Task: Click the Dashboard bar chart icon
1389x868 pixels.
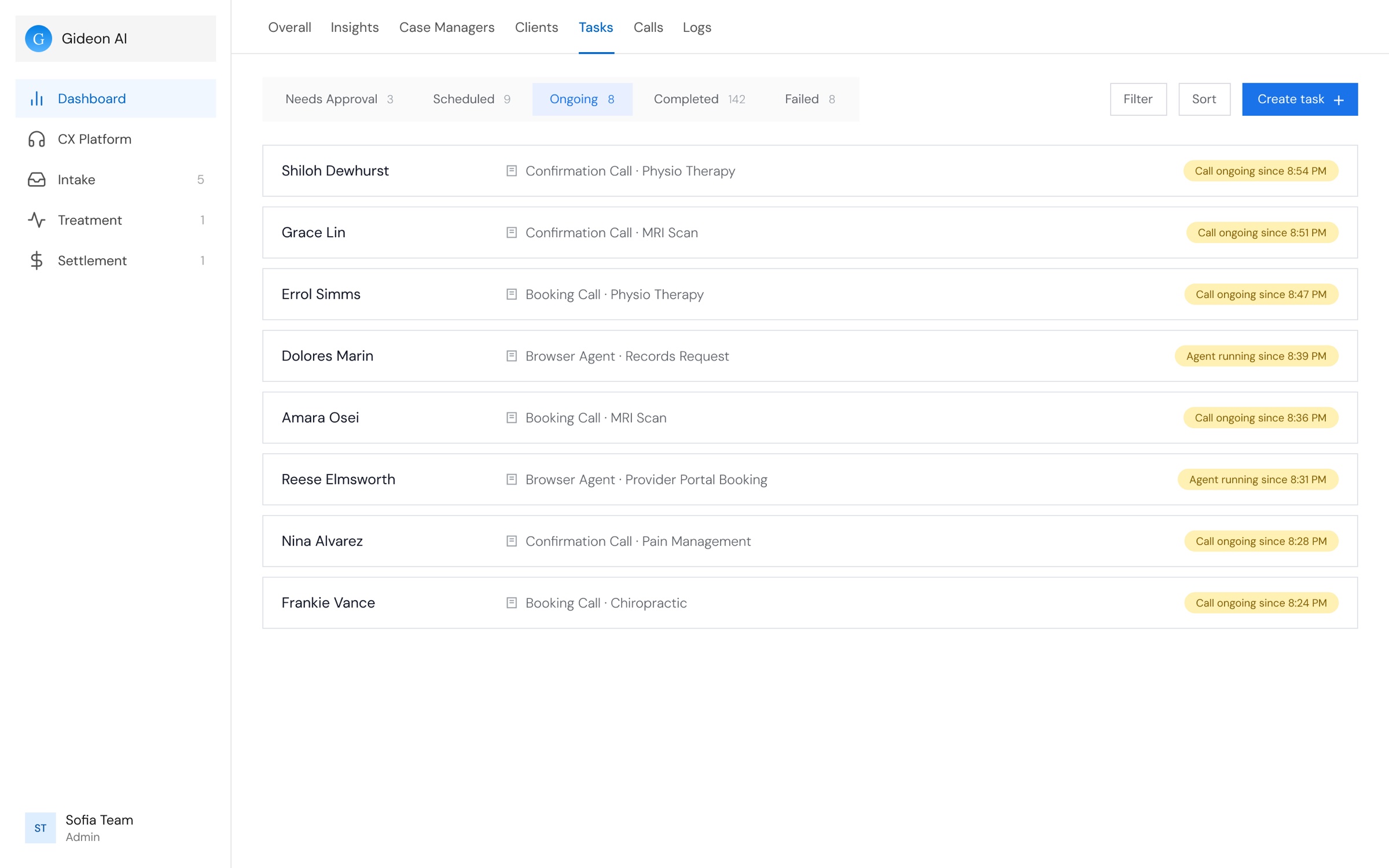Action: point(36,99)
